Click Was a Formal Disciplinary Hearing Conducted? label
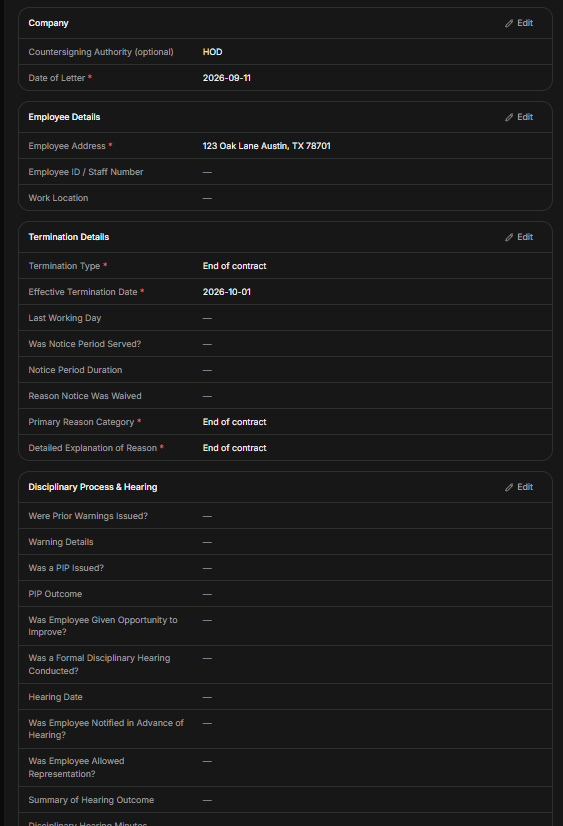563x826 pixels. click(99, 665)
